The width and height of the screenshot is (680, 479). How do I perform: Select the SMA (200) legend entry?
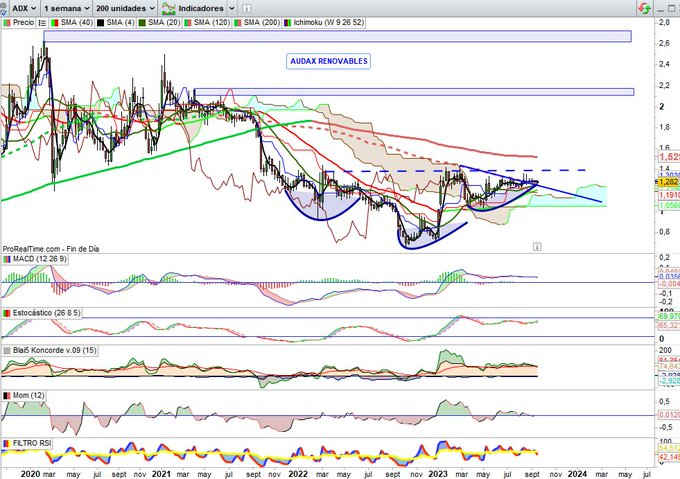pyautogui.click(x=257, y=23)
